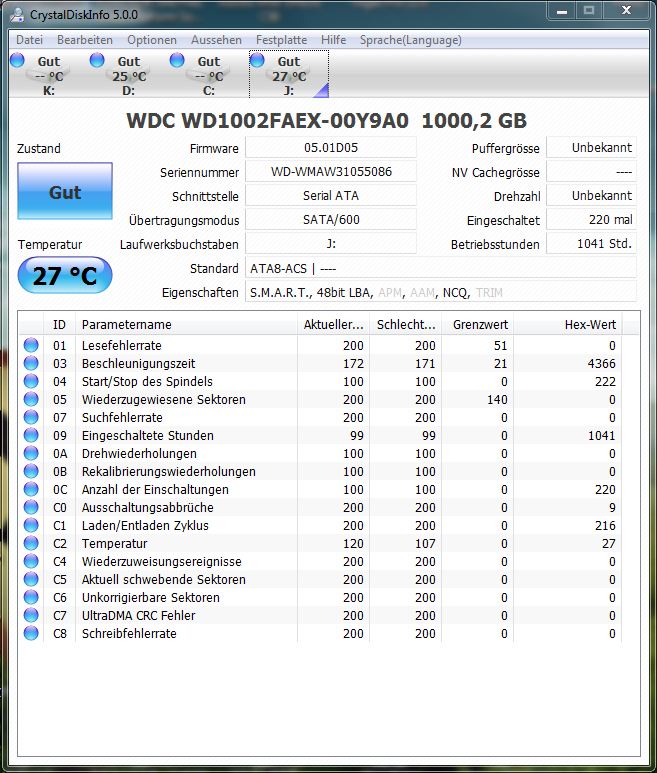
Task: Click the Aktueller... column header
Action: [x=333, y=324]
